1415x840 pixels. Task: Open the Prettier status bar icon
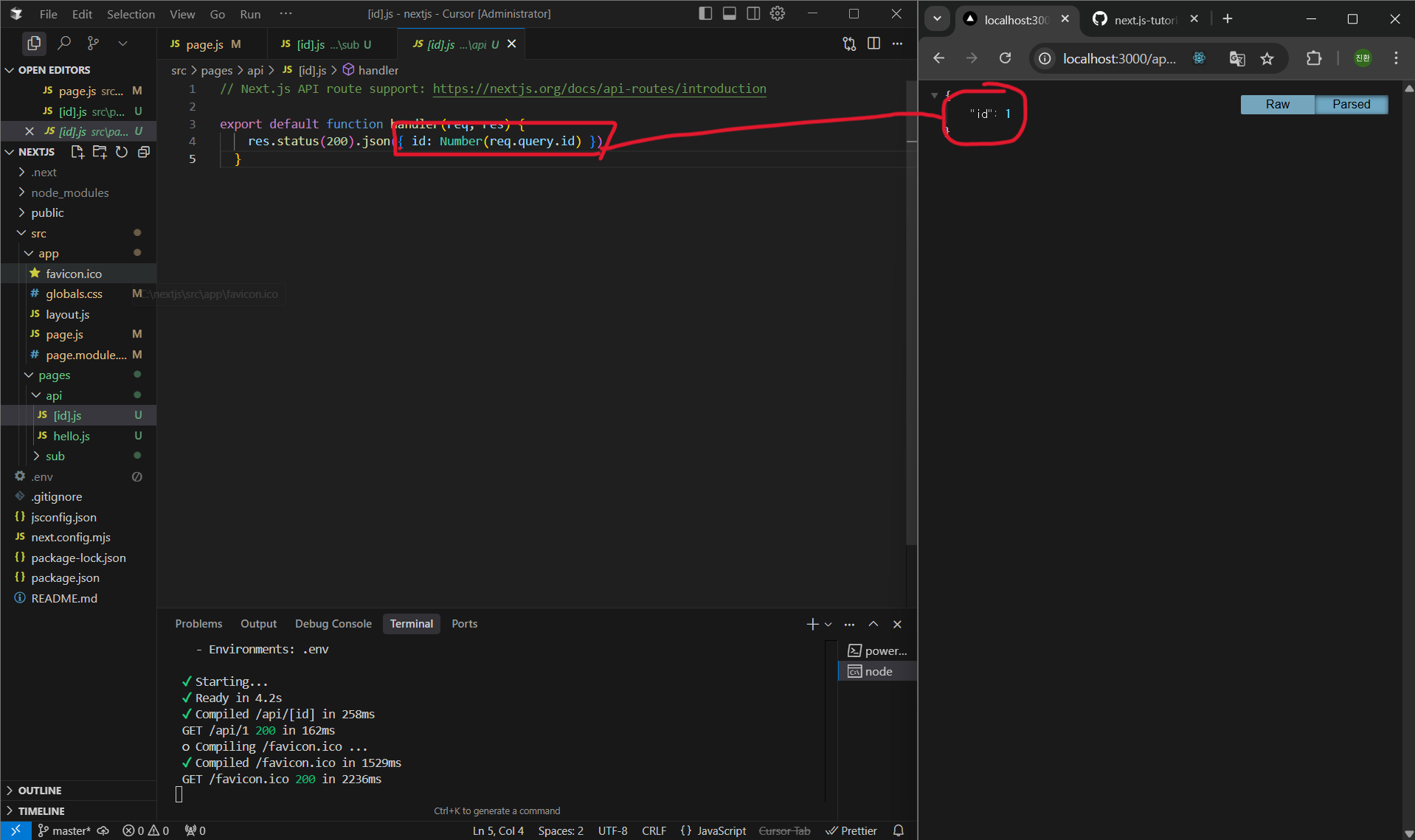click(x=851, y=830)
